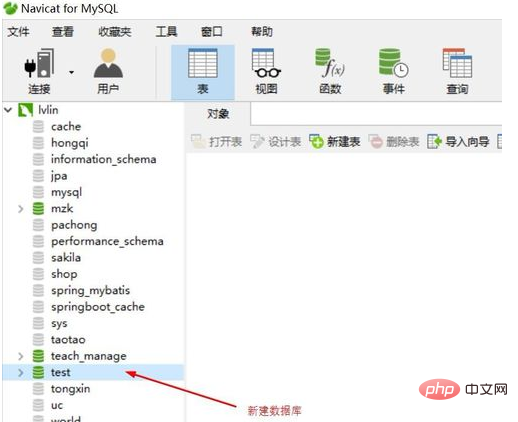Click the spring_mybatis database icon
Image resolution: width=518 pixels, height=422 pixels.
tap(38, 290)
